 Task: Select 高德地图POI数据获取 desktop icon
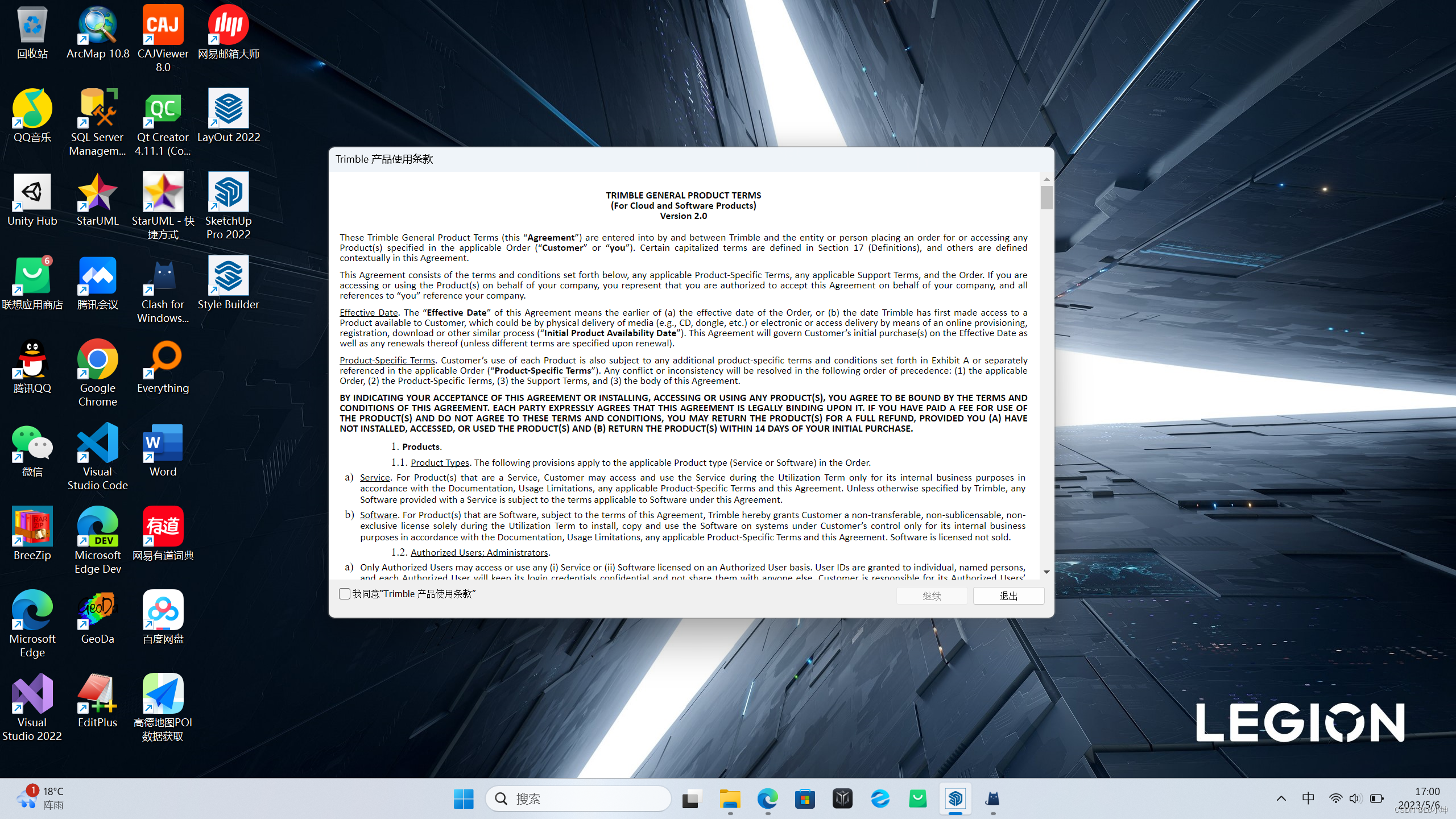(163, 708)
